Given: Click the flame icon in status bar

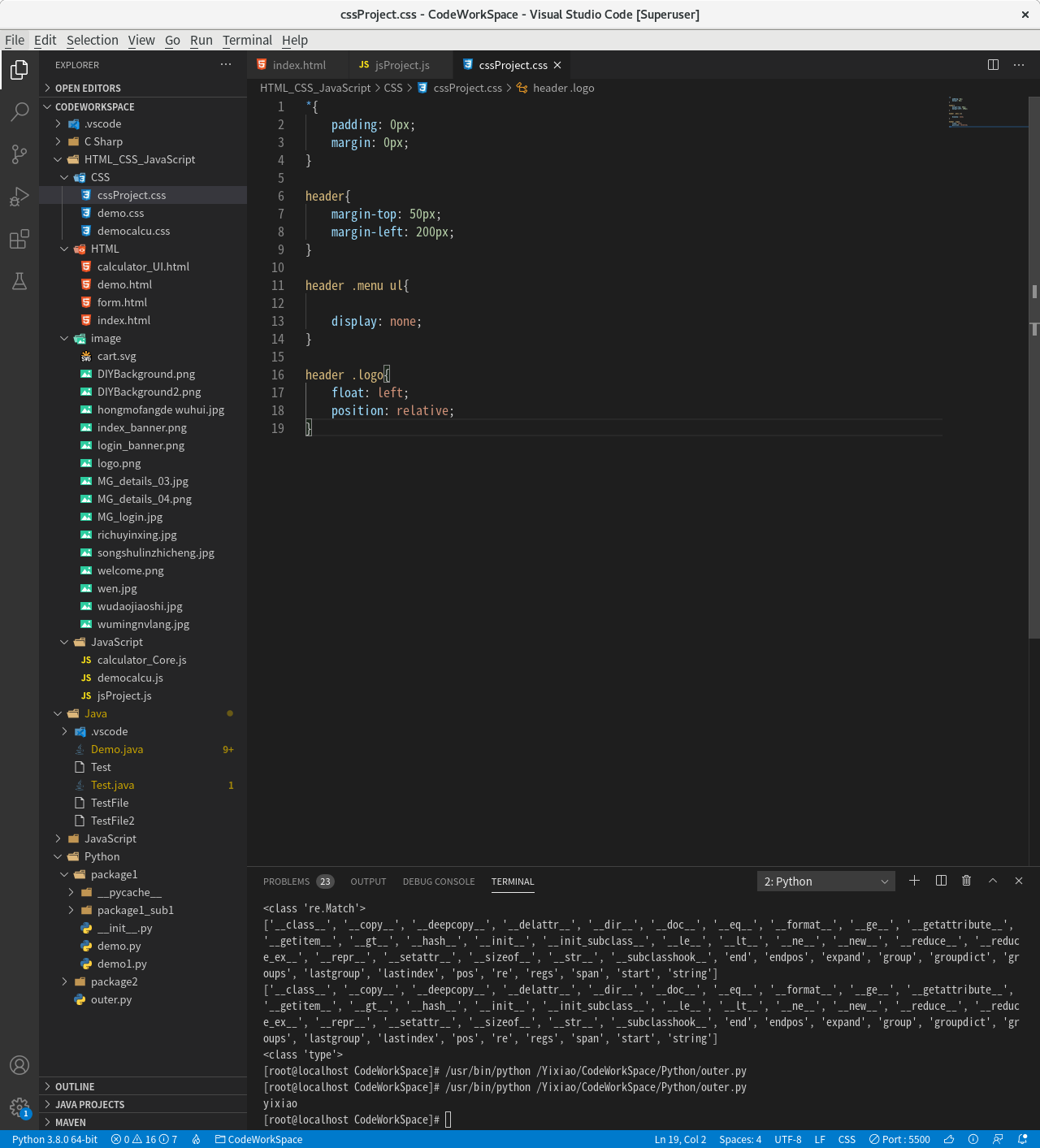Looking at the screenshot, I should [x=196, y=1139].
